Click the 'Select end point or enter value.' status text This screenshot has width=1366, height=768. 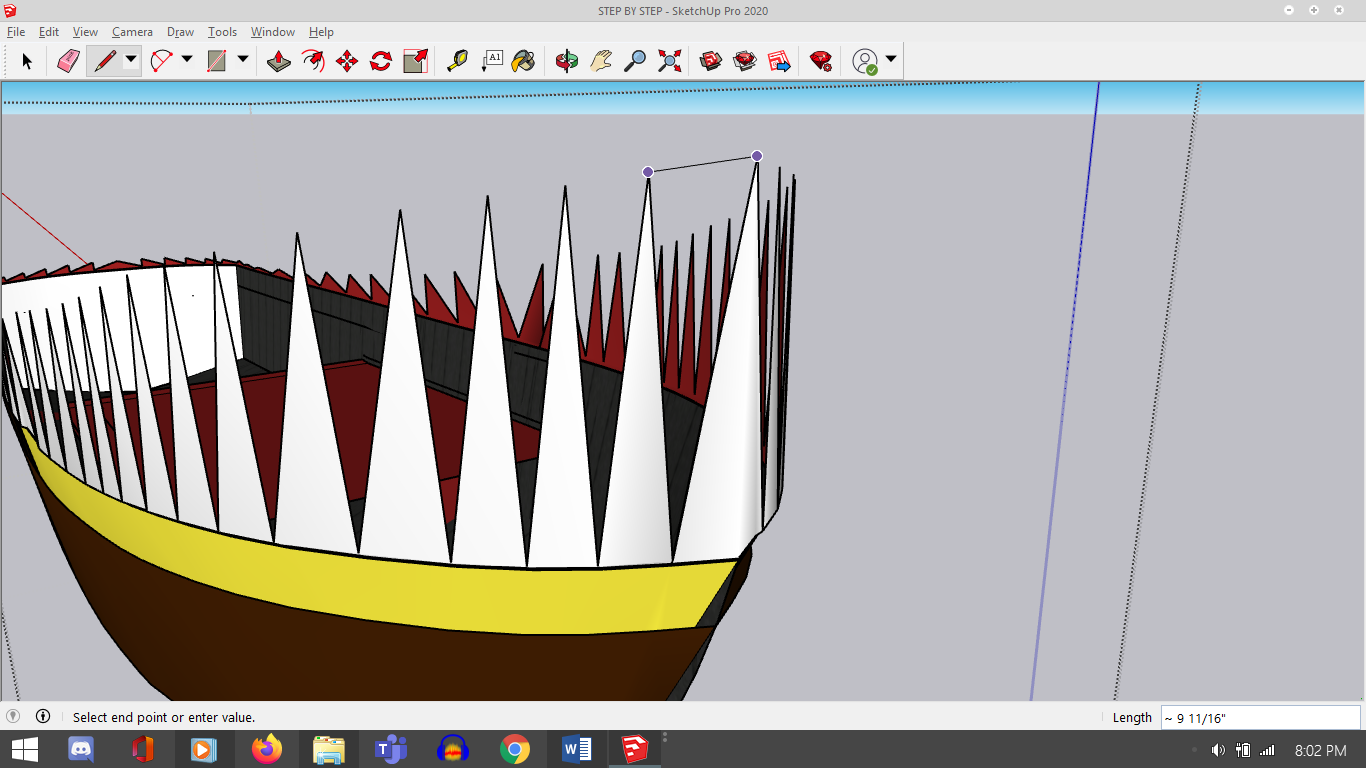(x=164, y=717)
